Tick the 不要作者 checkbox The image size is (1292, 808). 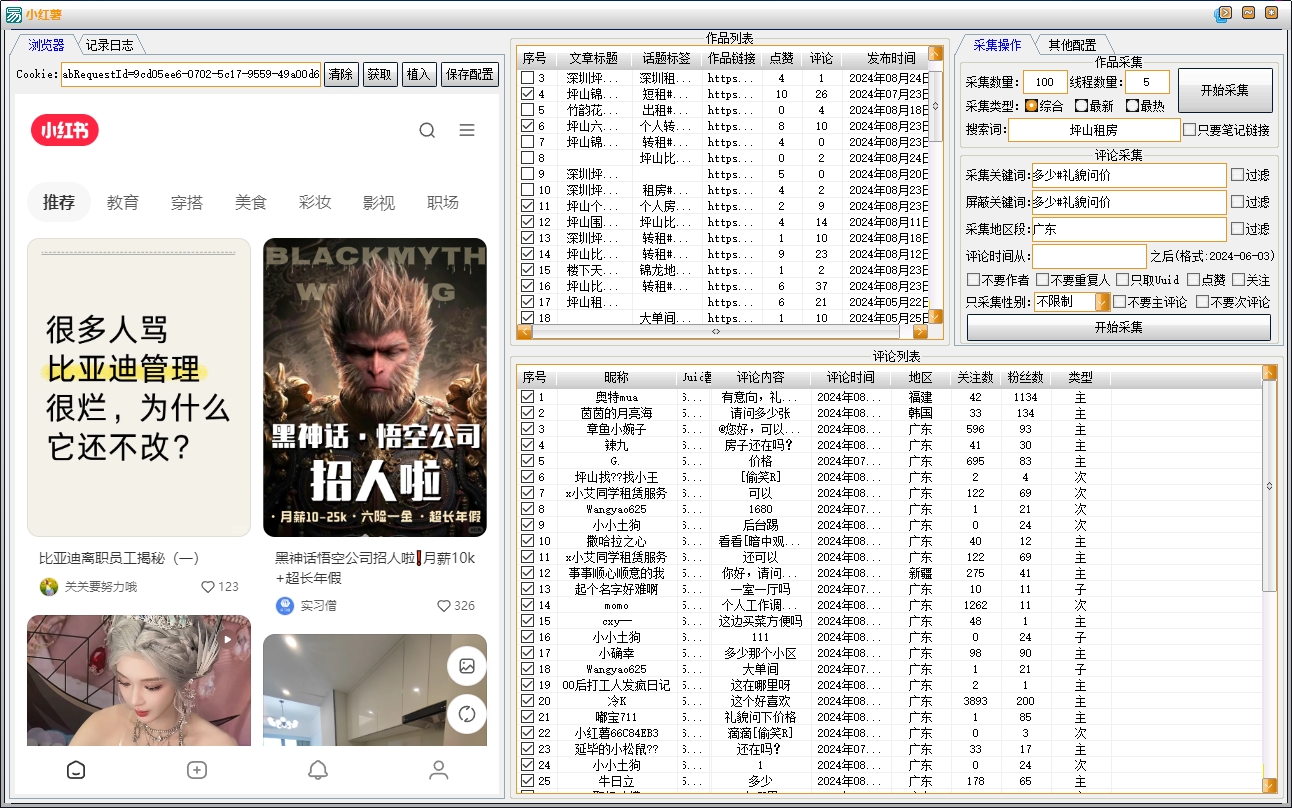click(973, 280)
